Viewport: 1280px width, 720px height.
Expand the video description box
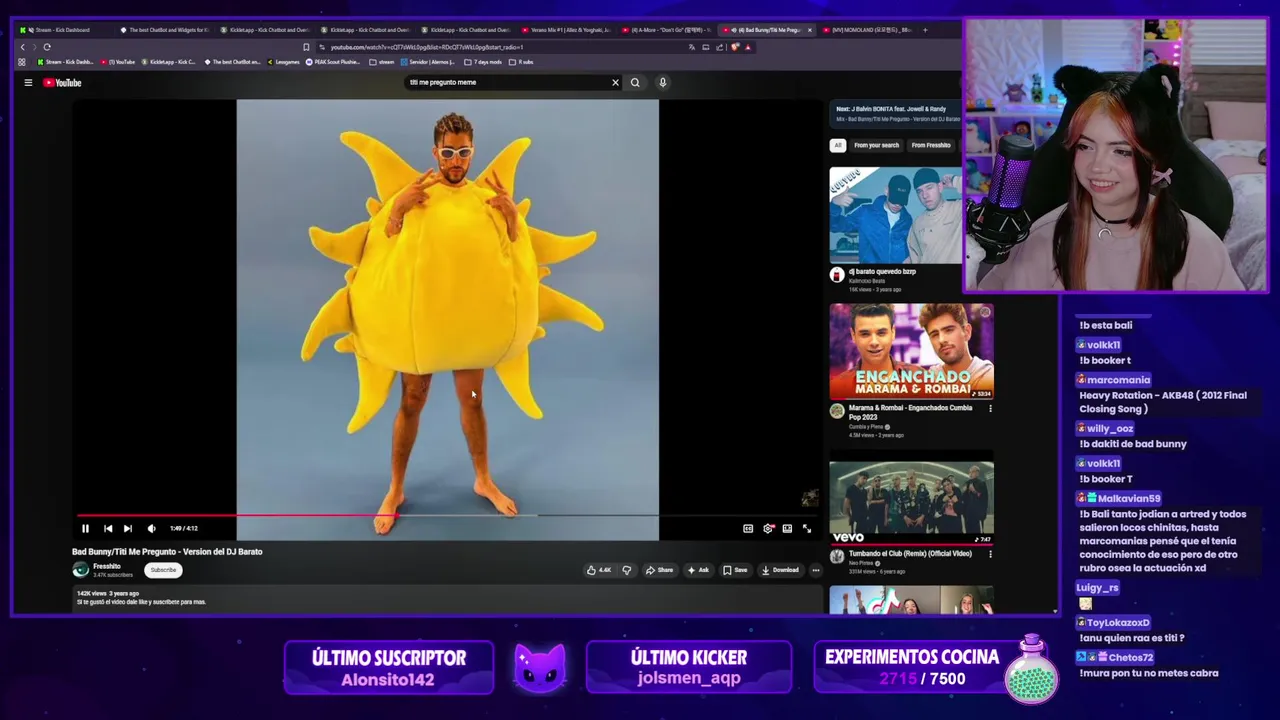(447, 598)
